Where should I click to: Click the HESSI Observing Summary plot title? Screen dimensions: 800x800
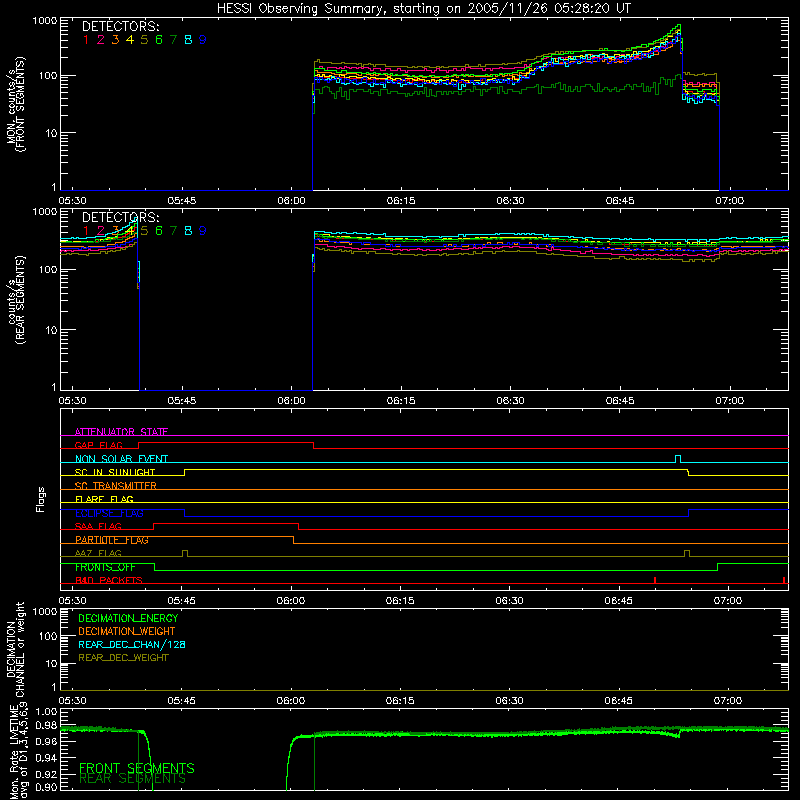pyautogui.click(x=423, y=9)
